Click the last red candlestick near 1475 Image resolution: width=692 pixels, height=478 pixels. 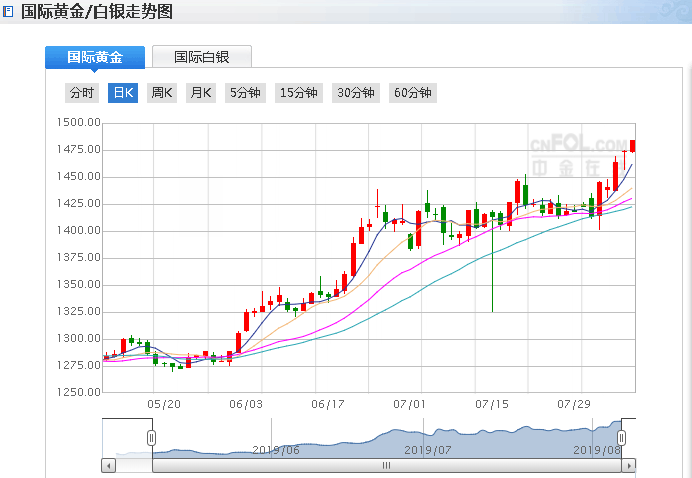(633, 146)
